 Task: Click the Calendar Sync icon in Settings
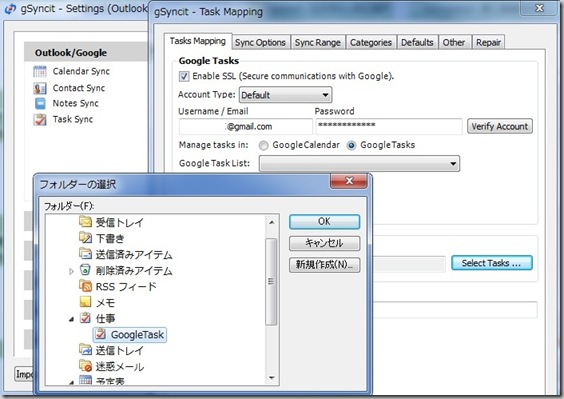[x=40, y=72]
